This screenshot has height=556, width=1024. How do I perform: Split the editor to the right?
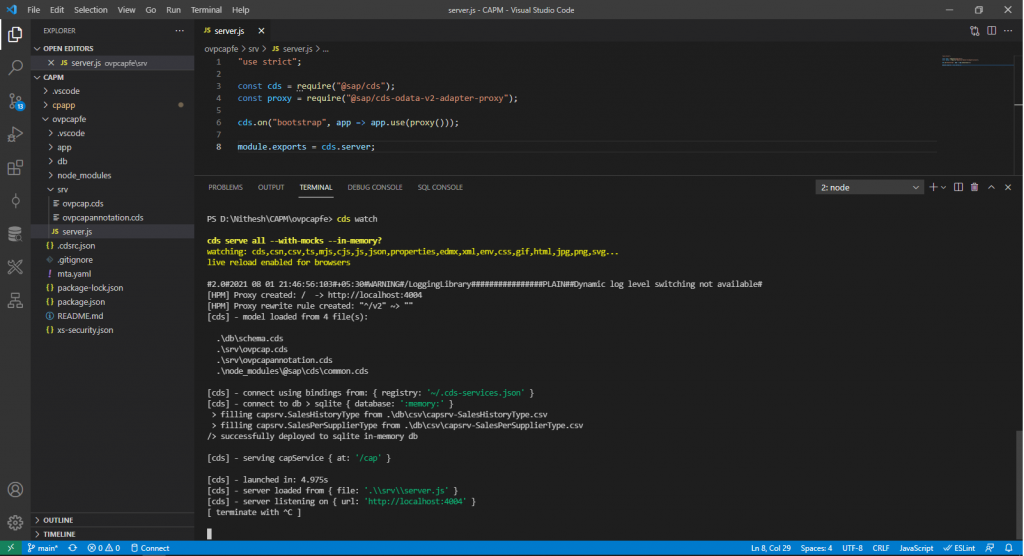click(991, 31)
